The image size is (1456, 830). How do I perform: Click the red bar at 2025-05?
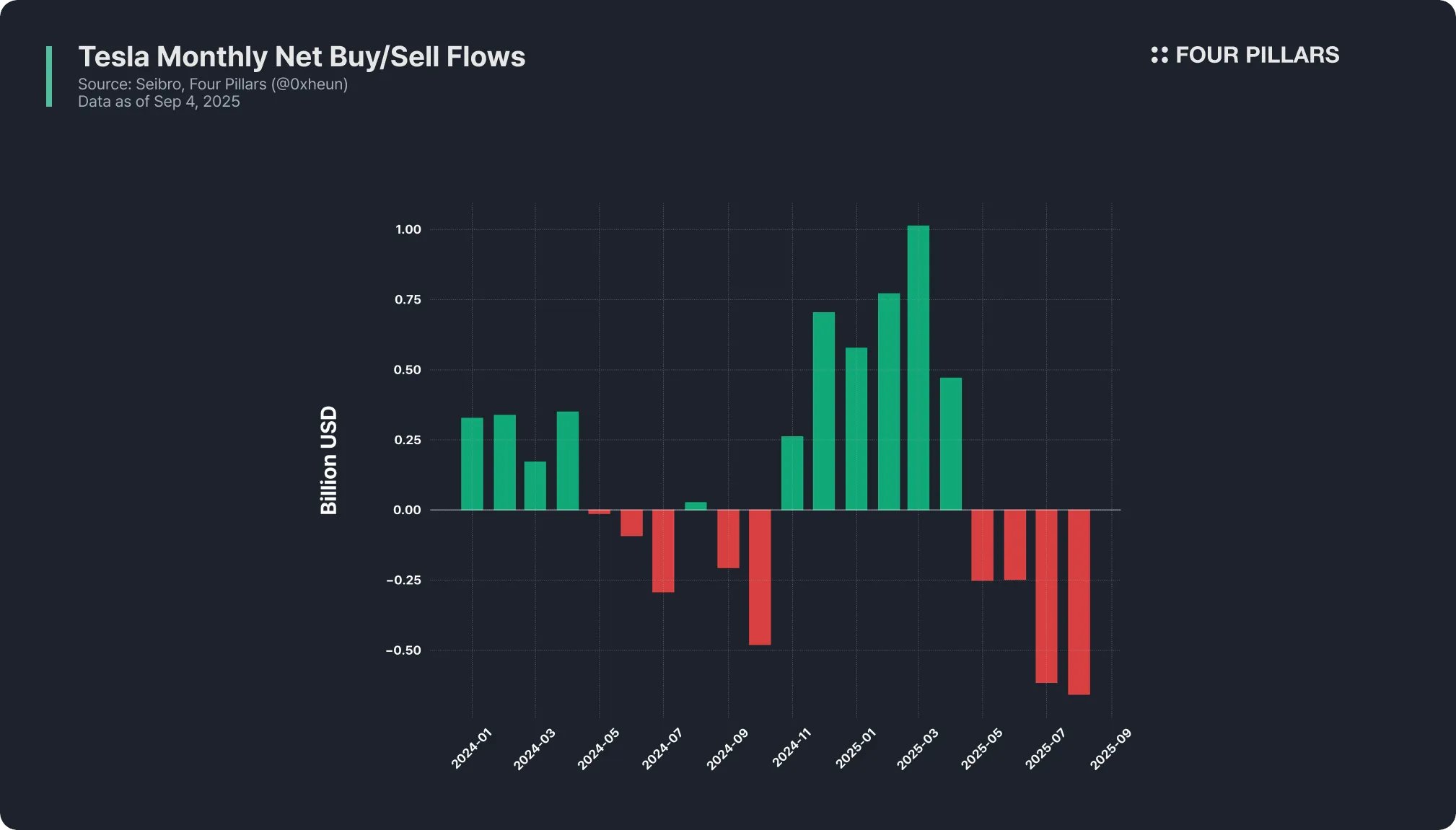[x=982, y=545]
